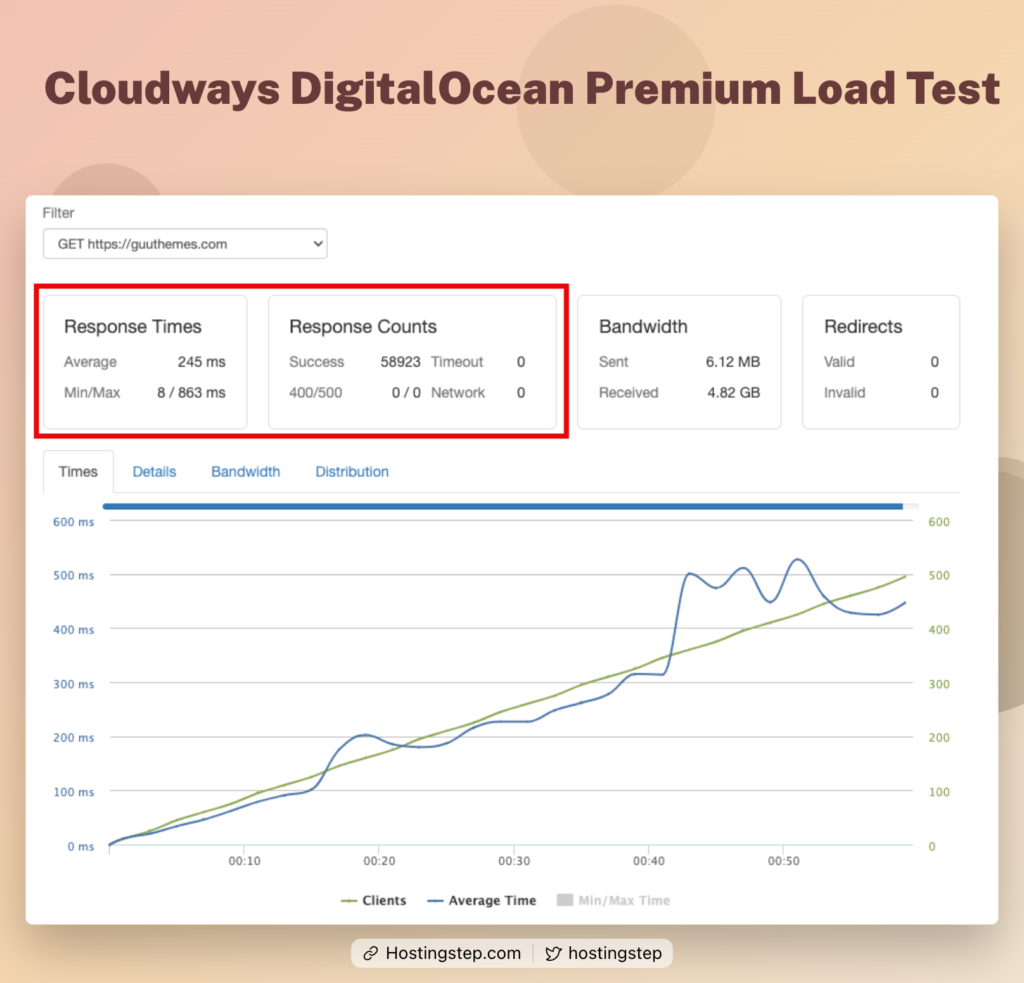Click the Valid label in Redirects
1024x983 pixels.
[x=839, y=362]
